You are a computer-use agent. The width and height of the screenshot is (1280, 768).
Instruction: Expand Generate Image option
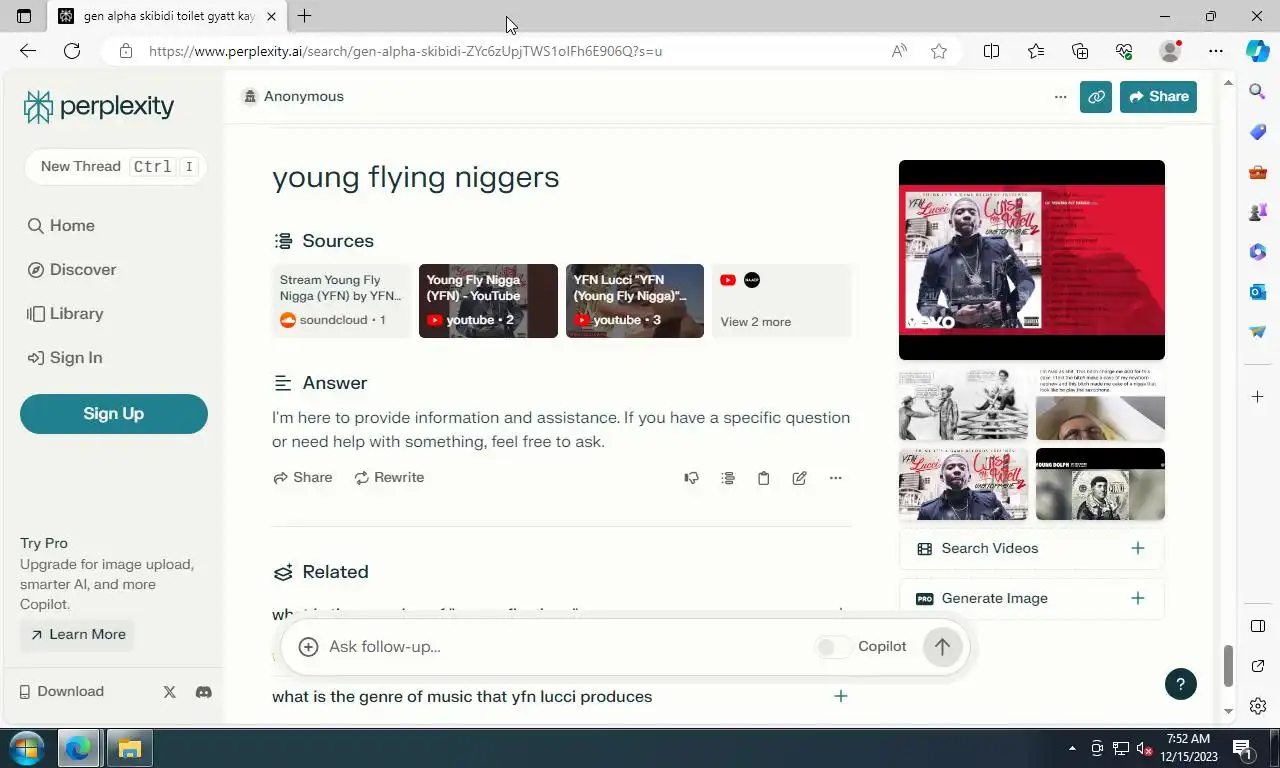(1031, 598)
